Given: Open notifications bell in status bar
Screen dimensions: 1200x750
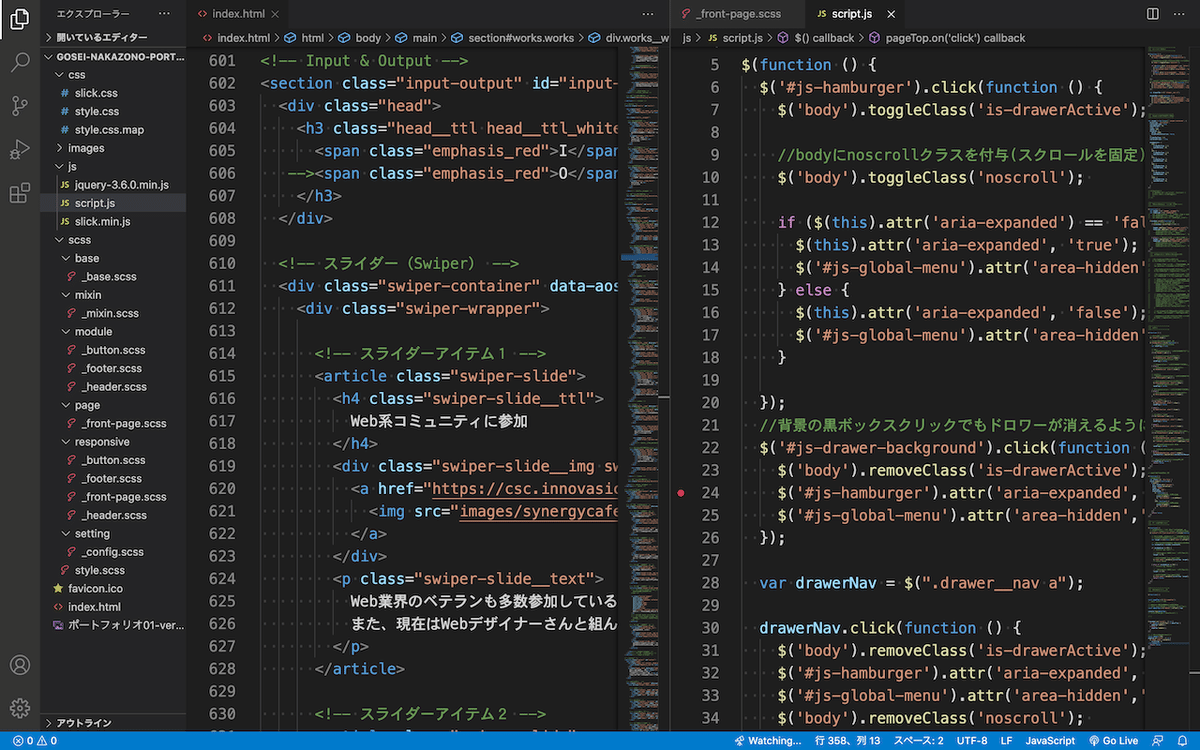Looking at the screenshot, I should point(1183,741).
